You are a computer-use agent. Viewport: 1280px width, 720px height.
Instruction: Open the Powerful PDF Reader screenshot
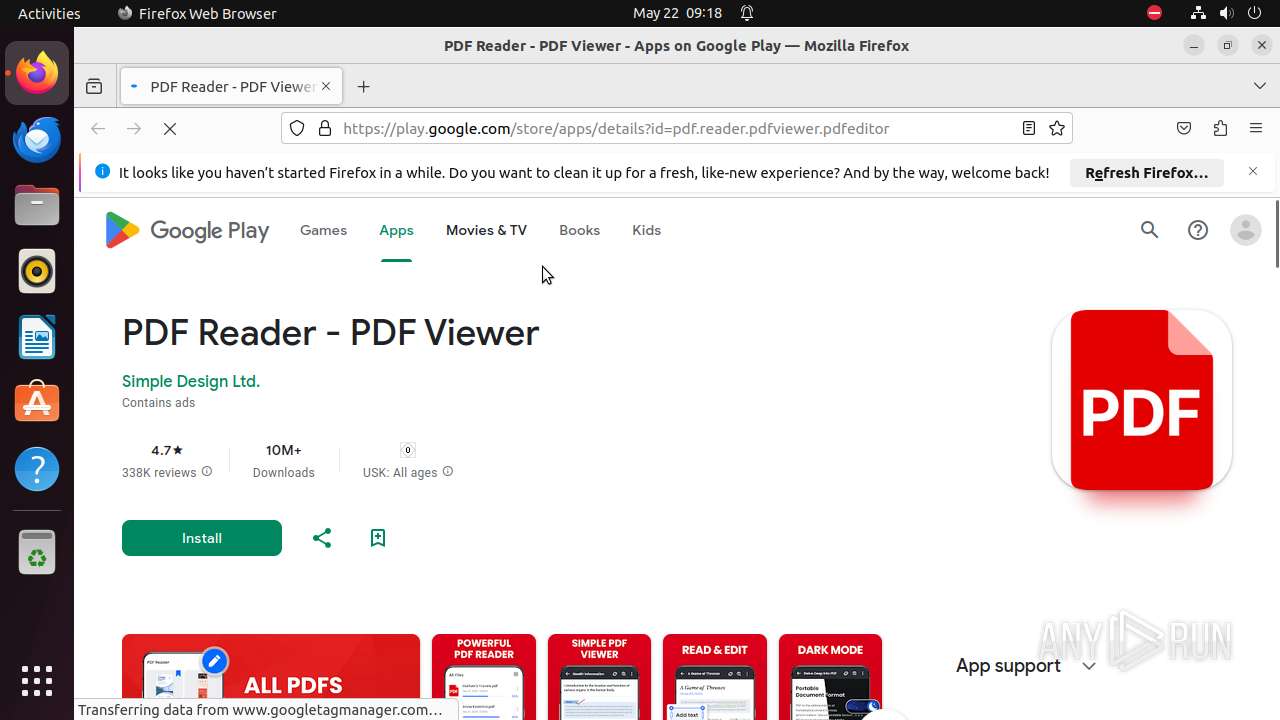[x=484, y=677]
